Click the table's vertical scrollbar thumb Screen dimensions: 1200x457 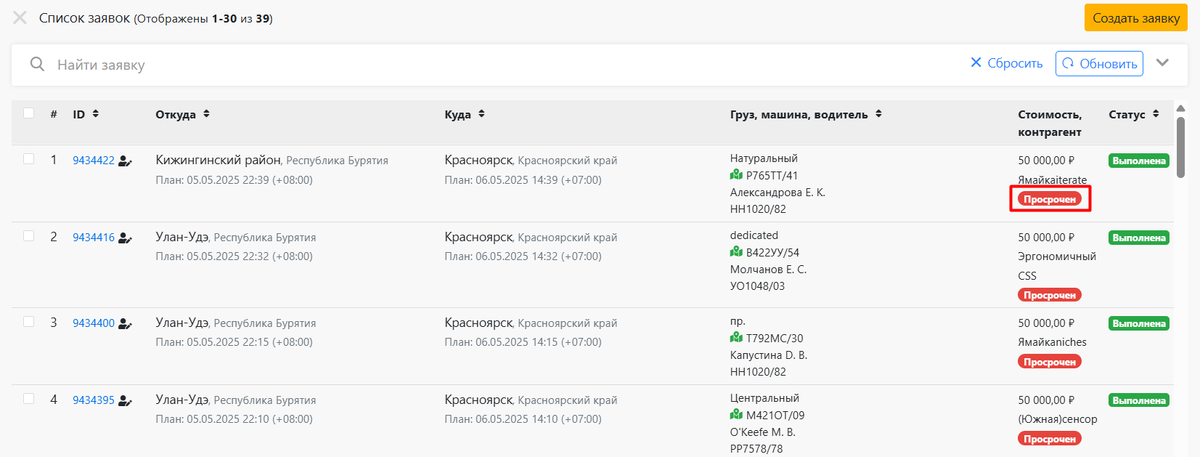pyautogui.click(x=1181, y=145)
